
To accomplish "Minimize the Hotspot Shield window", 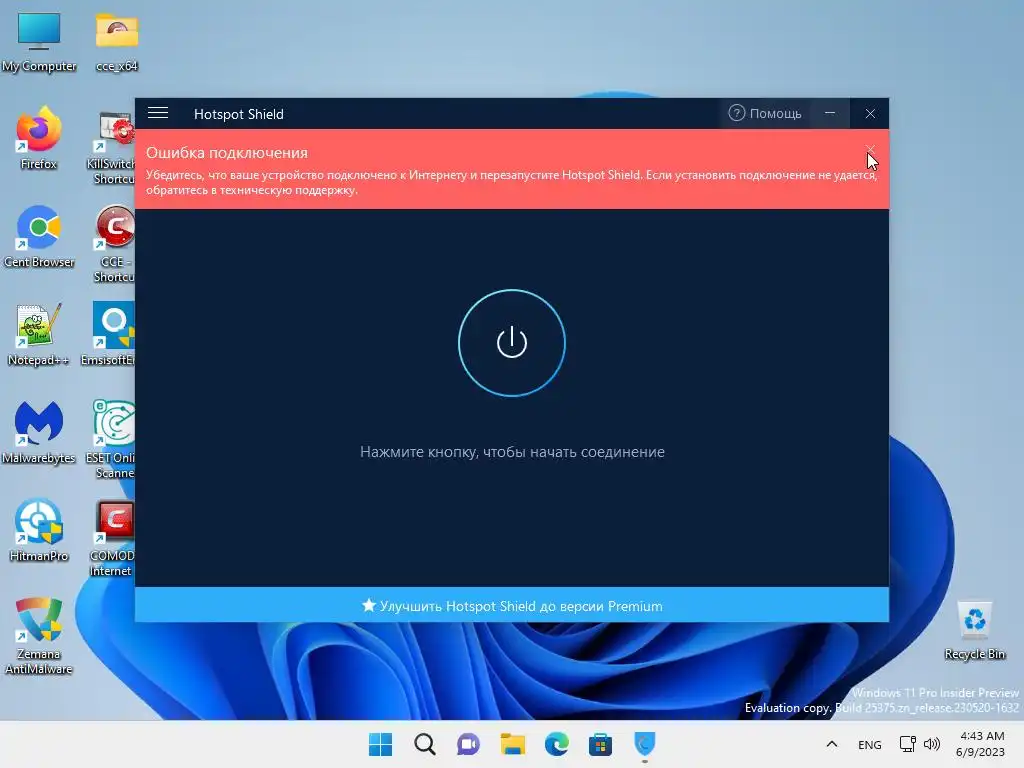I will [830, 114].
